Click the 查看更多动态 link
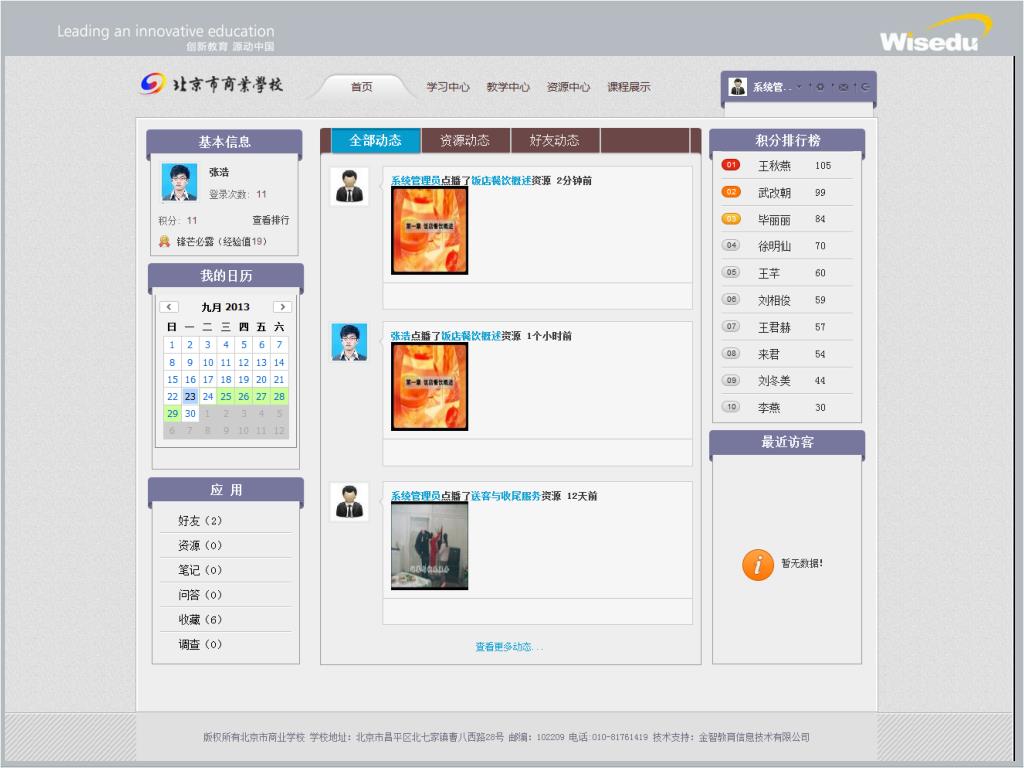Image resolution: width=1024 pixels, height=768 pixels. [509, 647]
